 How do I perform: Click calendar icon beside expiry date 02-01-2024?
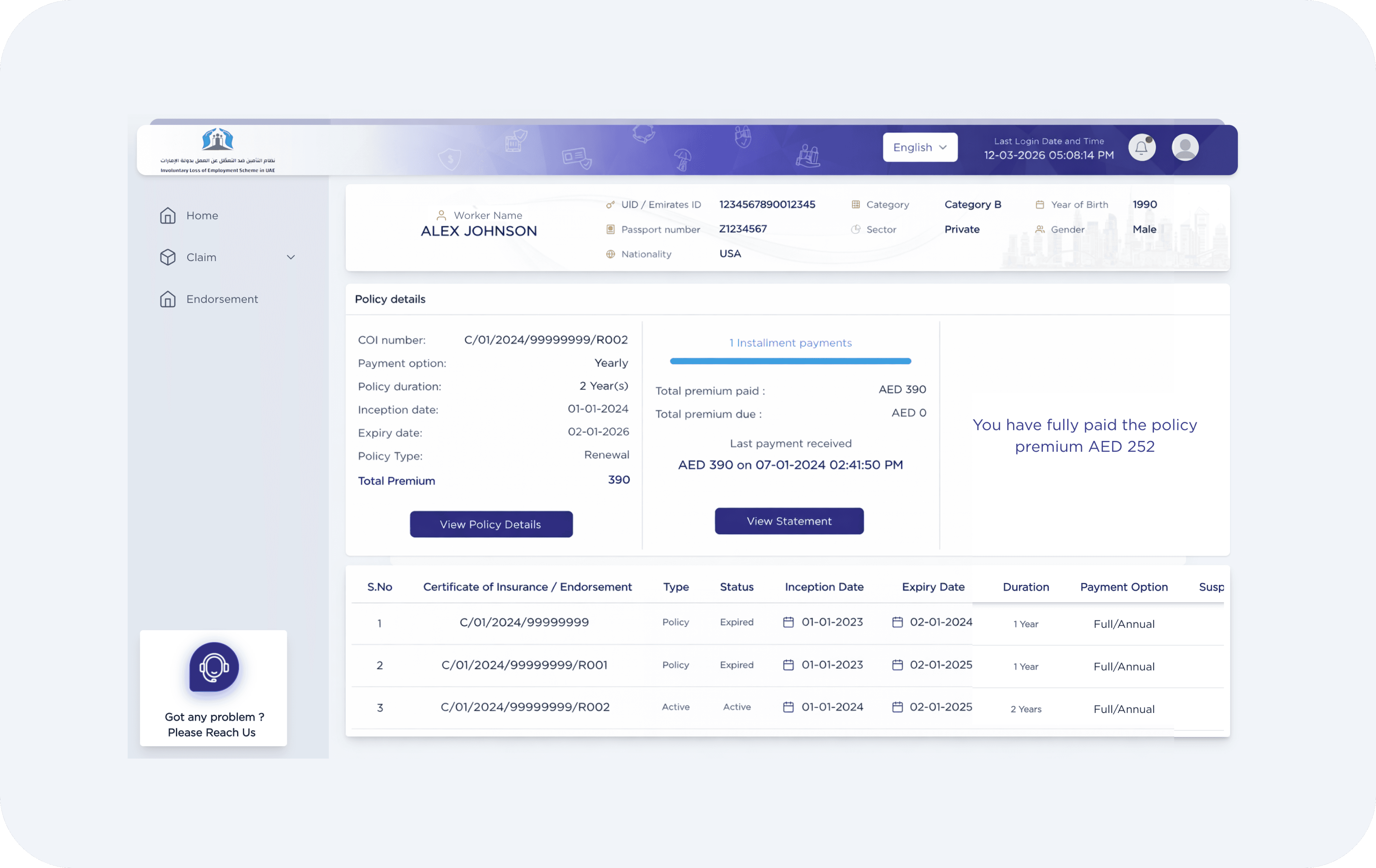(897, 622)
